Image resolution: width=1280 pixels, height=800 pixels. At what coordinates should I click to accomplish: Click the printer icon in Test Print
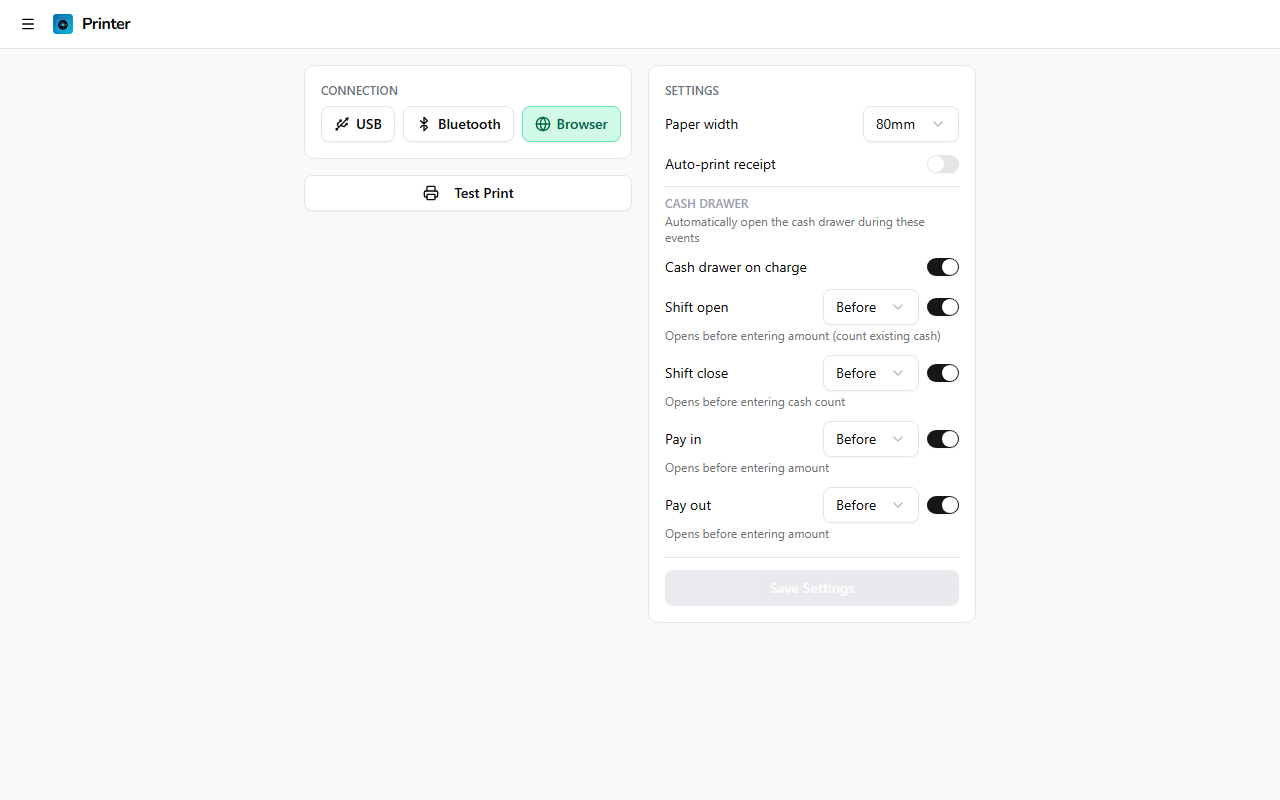431,193
